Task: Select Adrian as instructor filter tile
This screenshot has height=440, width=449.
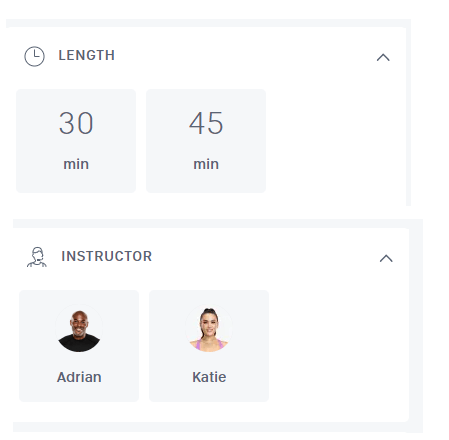Action: point(79,346)
